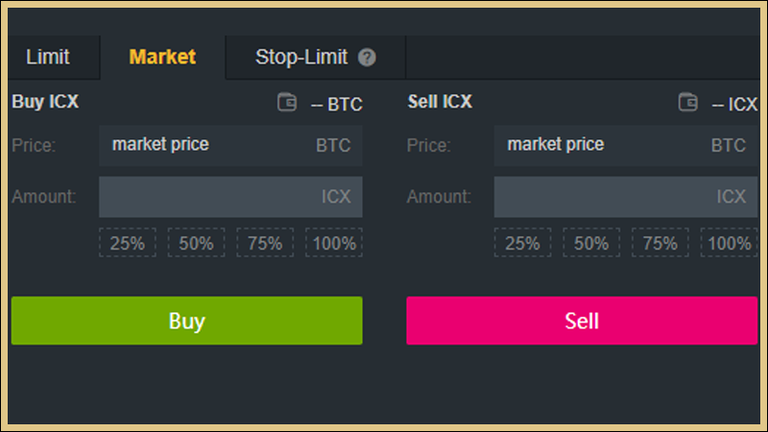
Task: Select 75% for the buy amount
Action: tap(265, 242)
